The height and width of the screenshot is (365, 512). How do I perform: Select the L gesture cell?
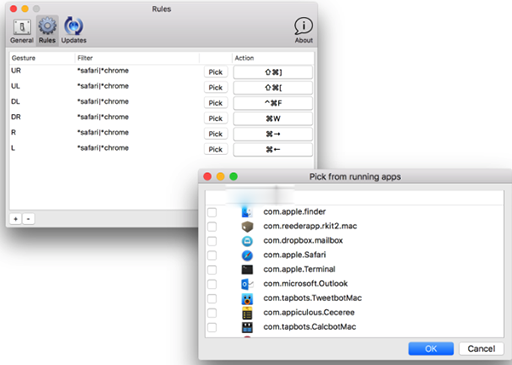tap(13, 148)
